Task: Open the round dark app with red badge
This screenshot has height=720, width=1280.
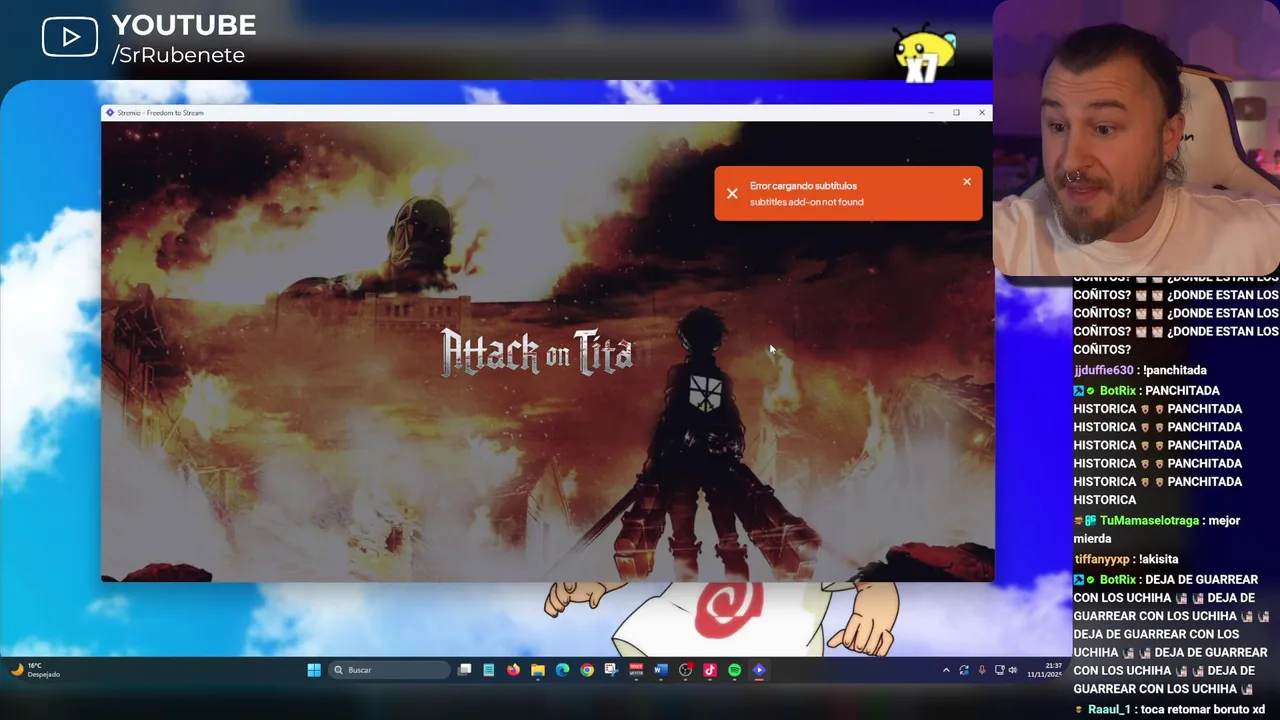Action: (x=685, y=670)
